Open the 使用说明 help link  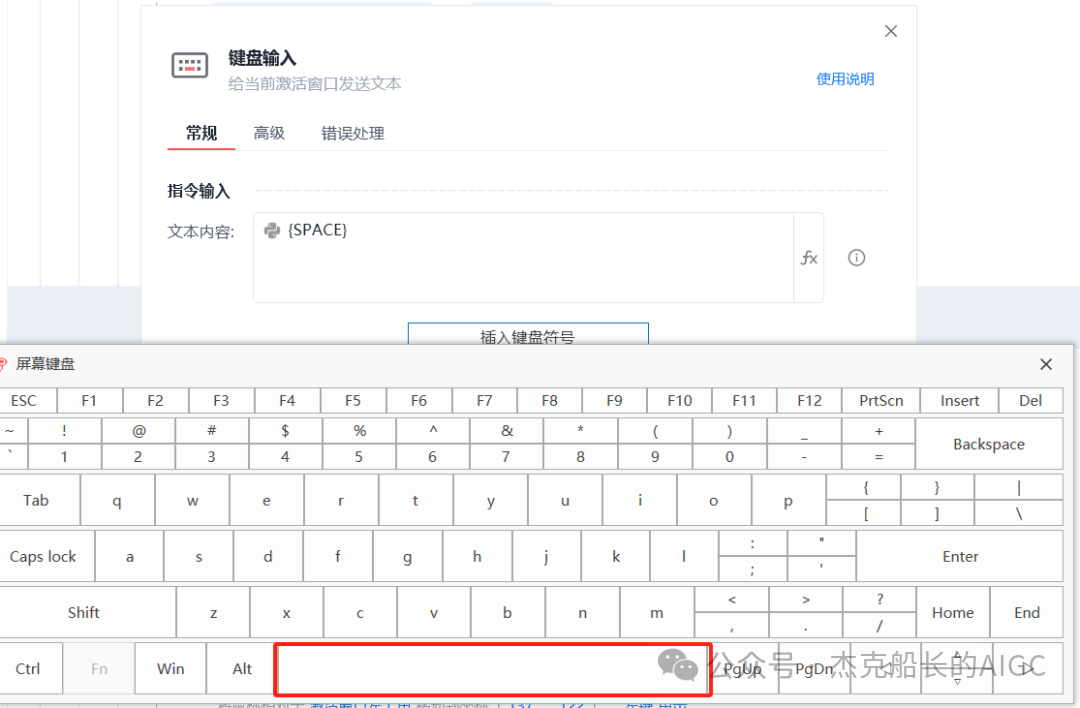pyautogui.click(x=845, y=79)
